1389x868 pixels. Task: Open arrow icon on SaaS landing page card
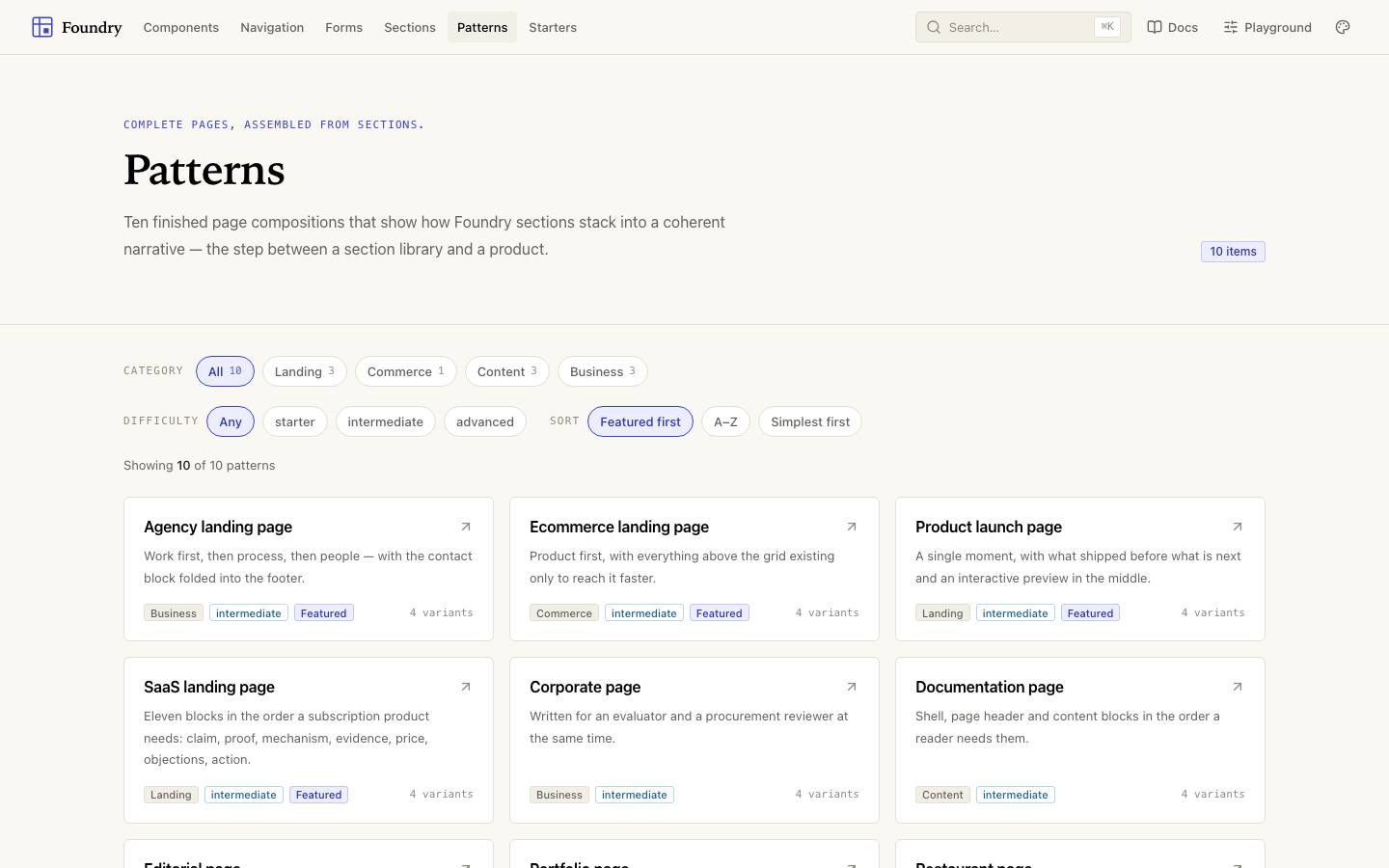(466, 687)
